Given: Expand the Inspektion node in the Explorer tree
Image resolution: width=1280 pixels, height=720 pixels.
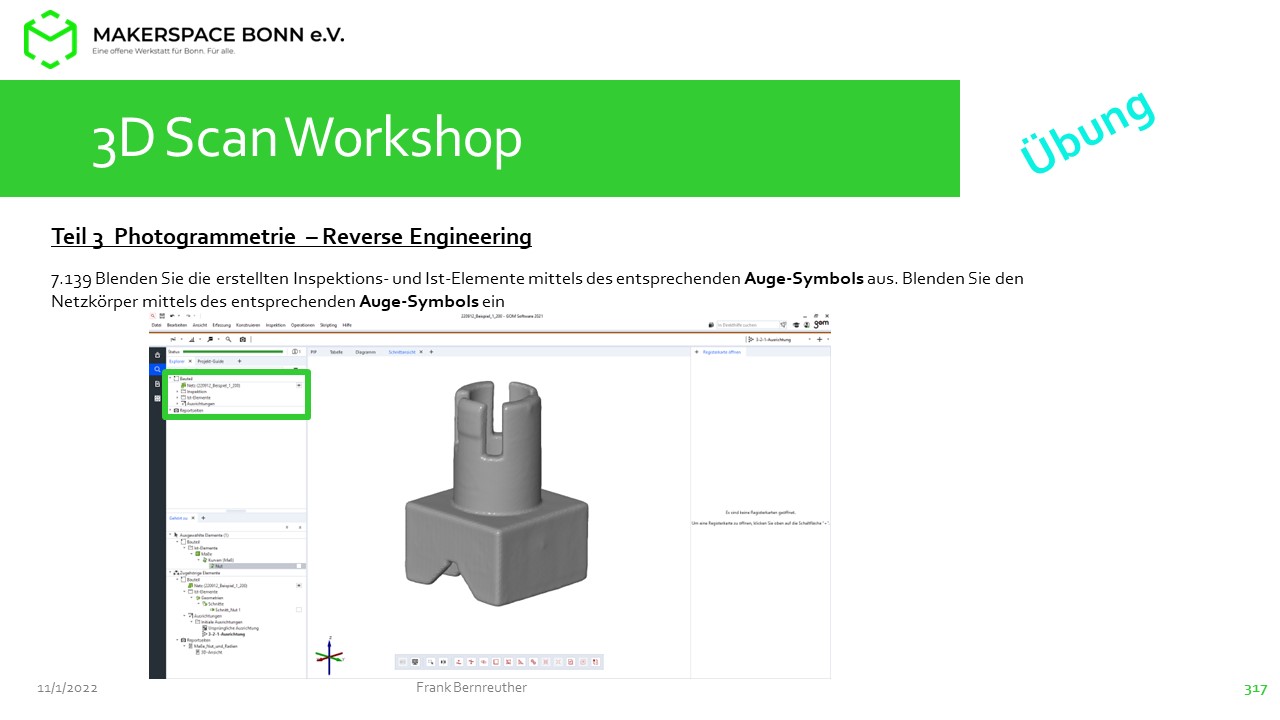Looking at the screenshot, I should 177,391.
